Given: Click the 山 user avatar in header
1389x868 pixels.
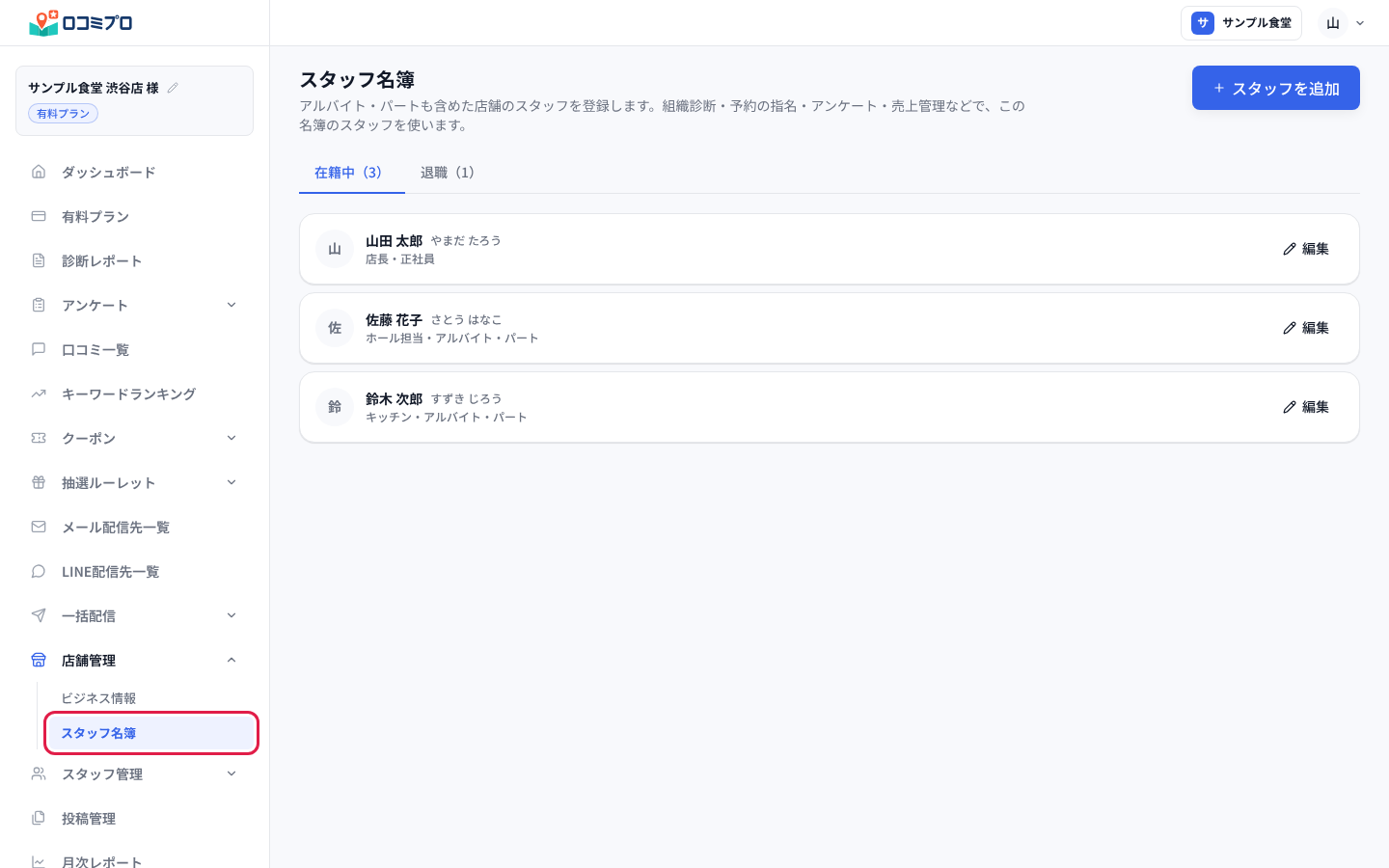Looking at the screenshot, I should 1333,23.
